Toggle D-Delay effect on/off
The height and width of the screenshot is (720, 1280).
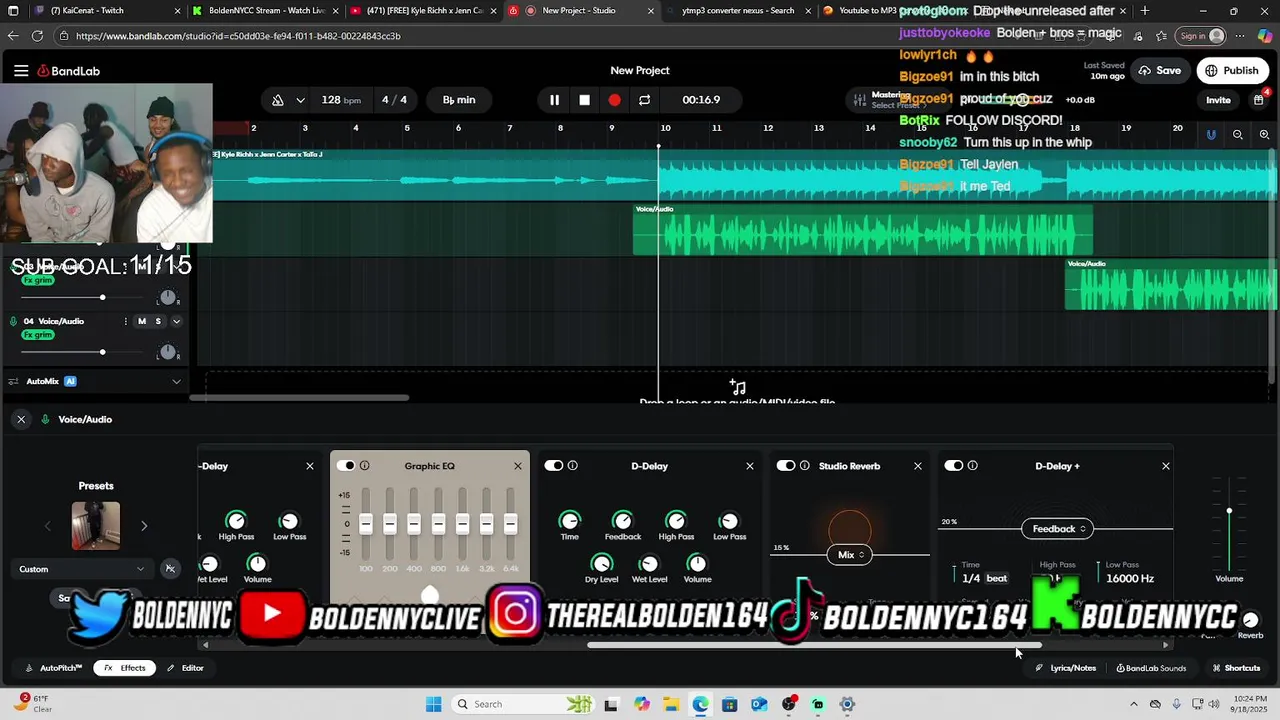tap(554, 466)
